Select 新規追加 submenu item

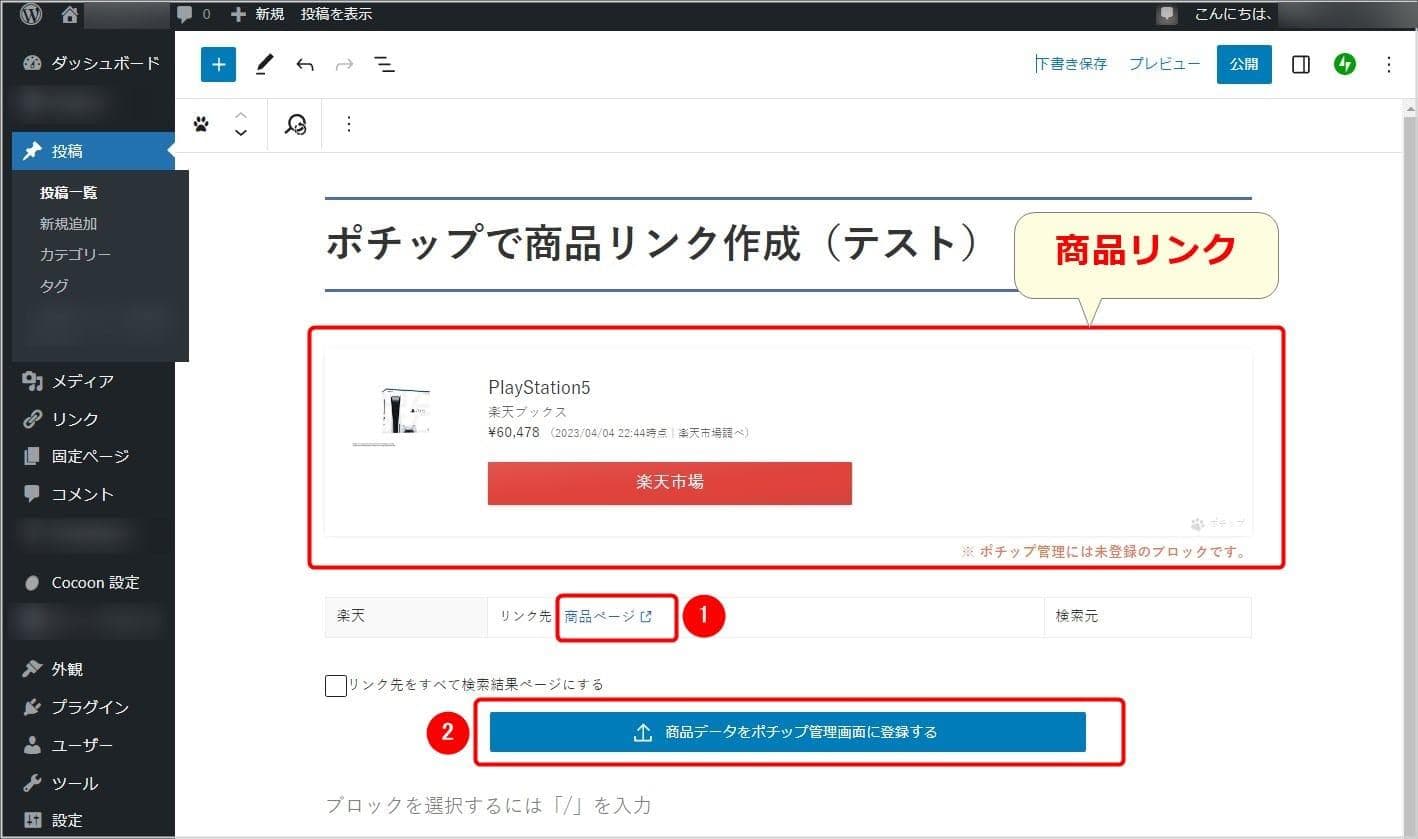tap(68, 224)
